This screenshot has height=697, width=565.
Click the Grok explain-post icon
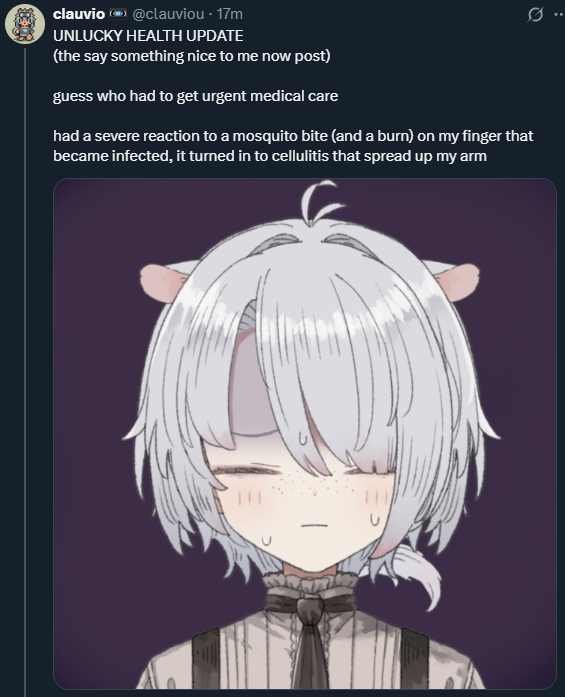point(535,15)
